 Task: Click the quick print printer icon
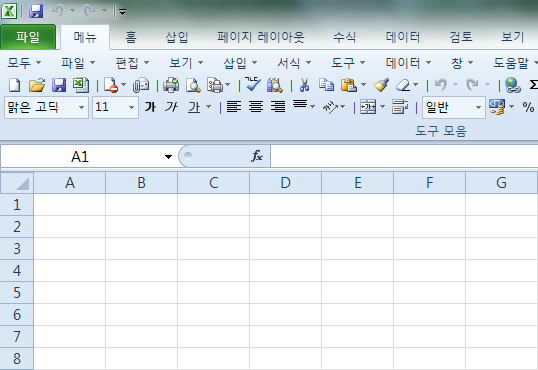pos(171,85)
